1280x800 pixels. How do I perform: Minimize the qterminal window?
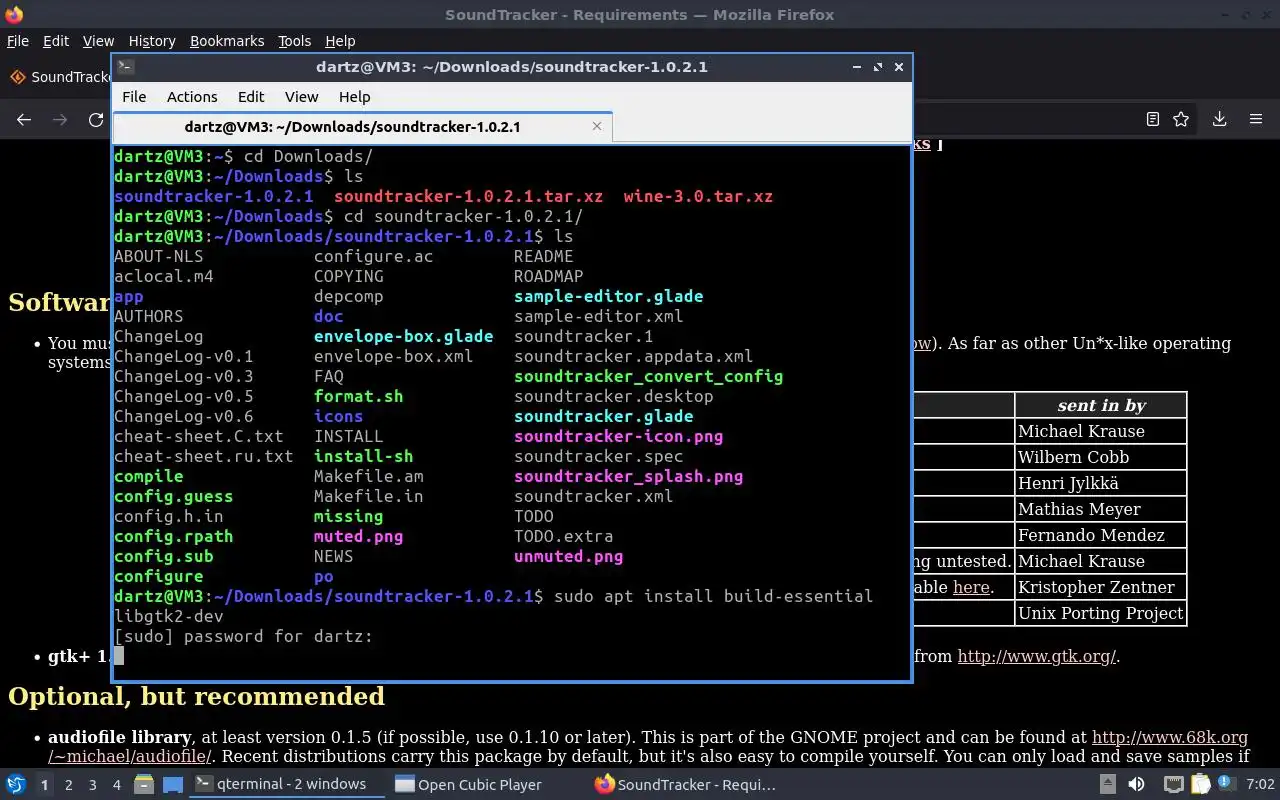pos(857,67)
